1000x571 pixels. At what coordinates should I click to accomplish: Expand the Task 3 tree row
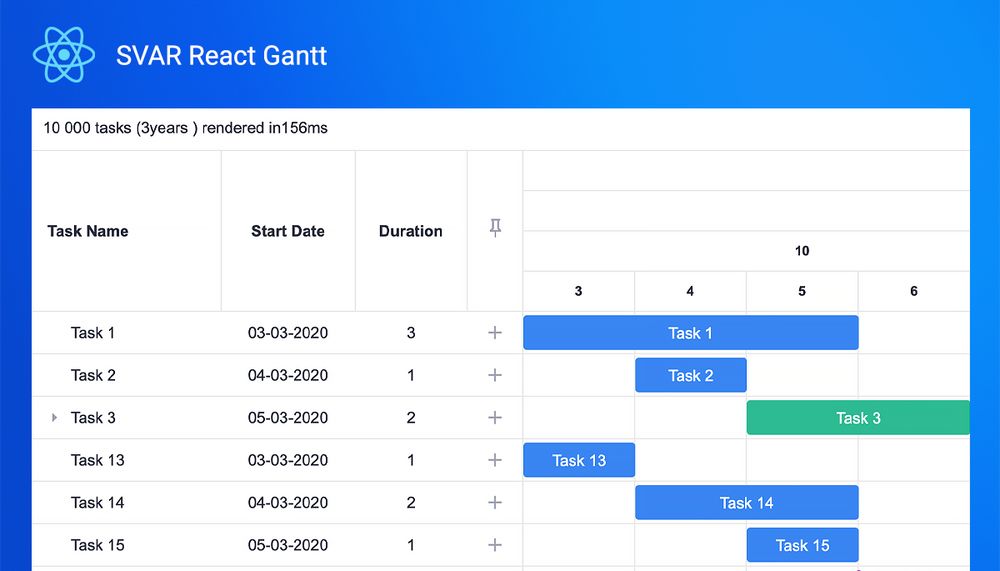coord(54,417)
